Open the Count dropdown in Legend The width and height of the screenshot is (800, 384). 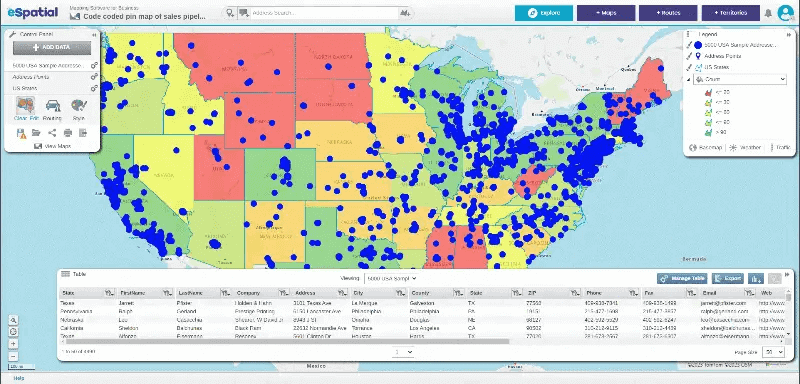coord(740,80)
